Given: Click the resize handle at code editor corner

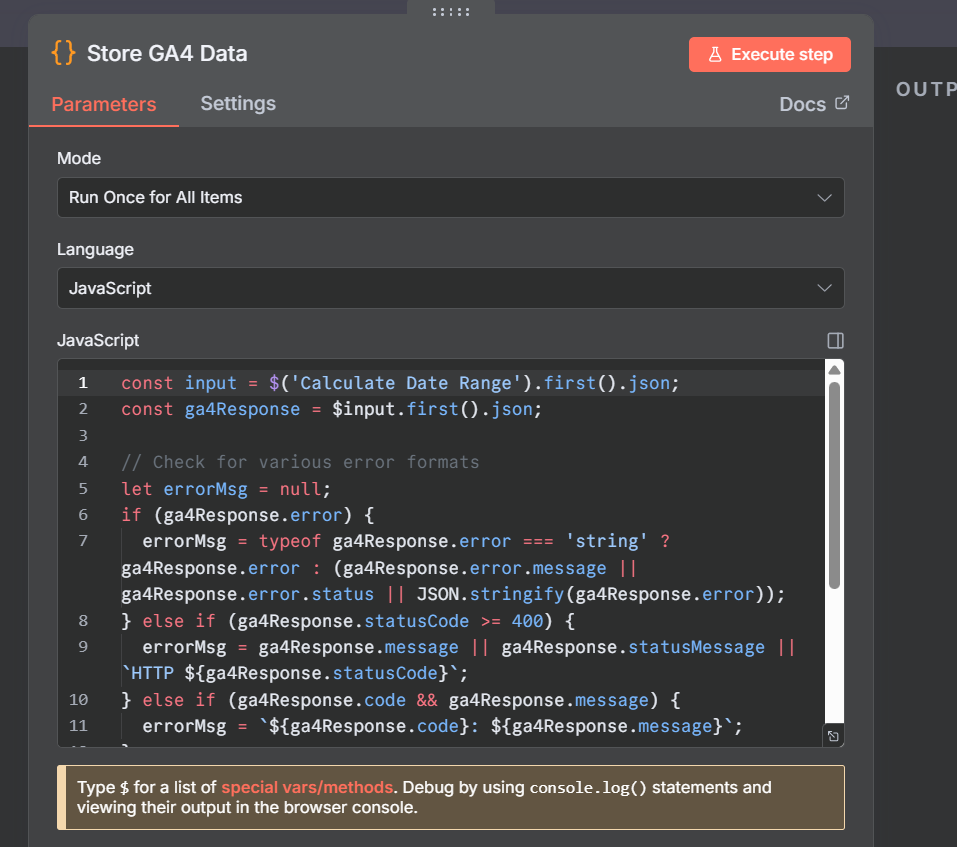Looking at the screenshot, I should click(x=833, y=736).
